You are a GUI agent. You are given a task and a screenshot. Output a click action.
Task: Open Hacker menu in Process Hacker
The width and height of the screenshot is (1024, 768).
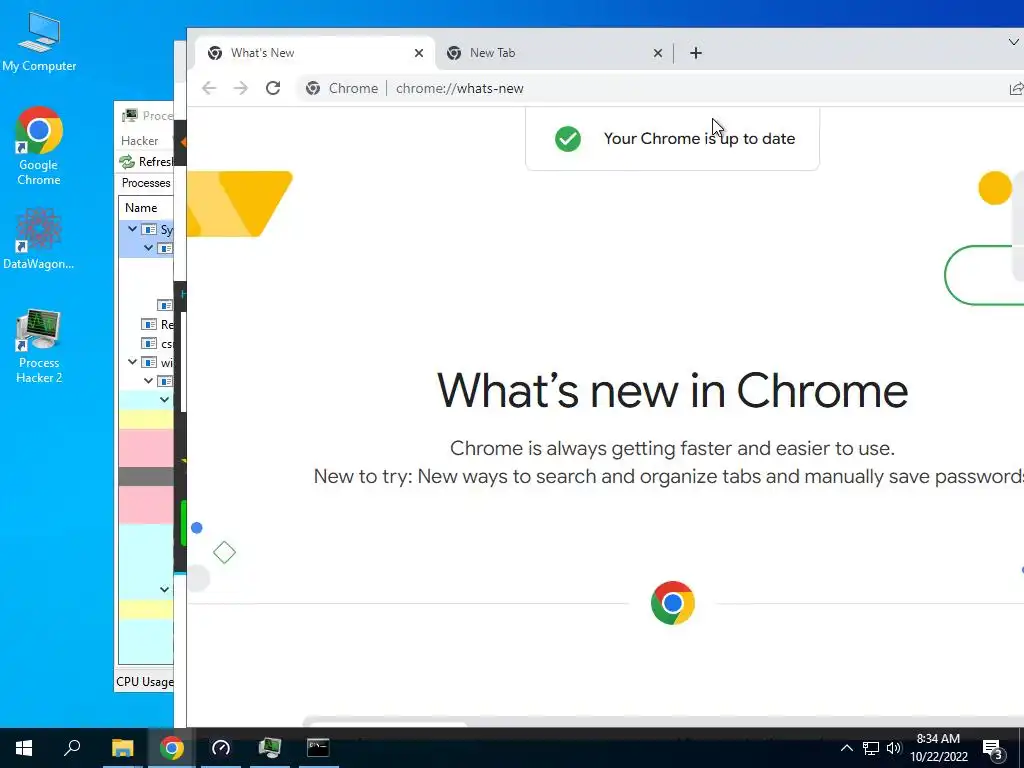(139, 140)
